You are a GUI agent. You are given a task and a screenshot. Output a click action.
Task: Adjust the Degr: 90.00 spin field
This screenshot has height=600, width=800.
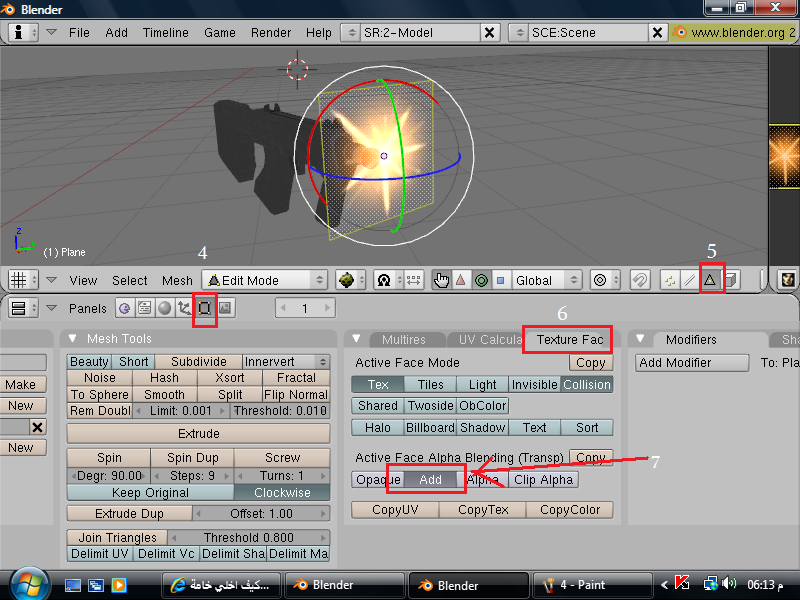(109, 476)
